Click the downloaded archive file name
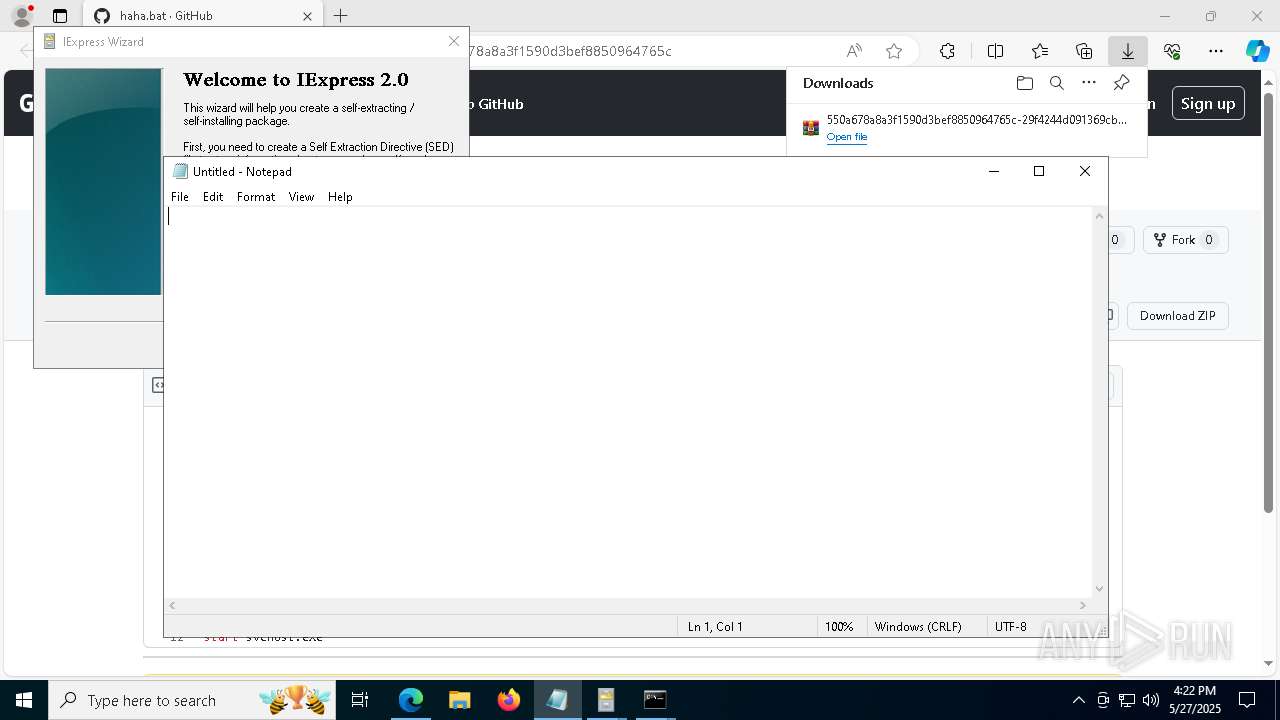 (977, 120)
